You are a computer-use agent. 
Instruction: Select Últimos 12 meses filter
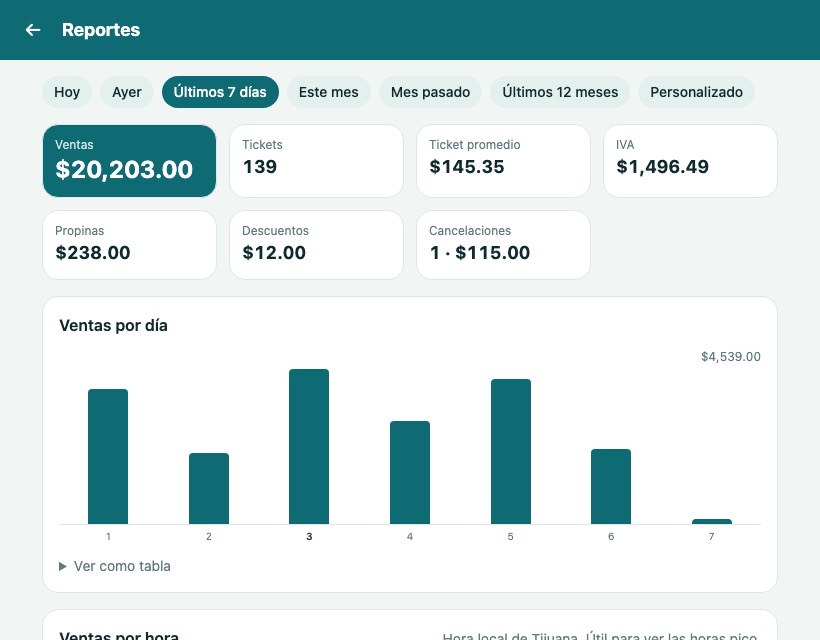[x=560, y=92]
